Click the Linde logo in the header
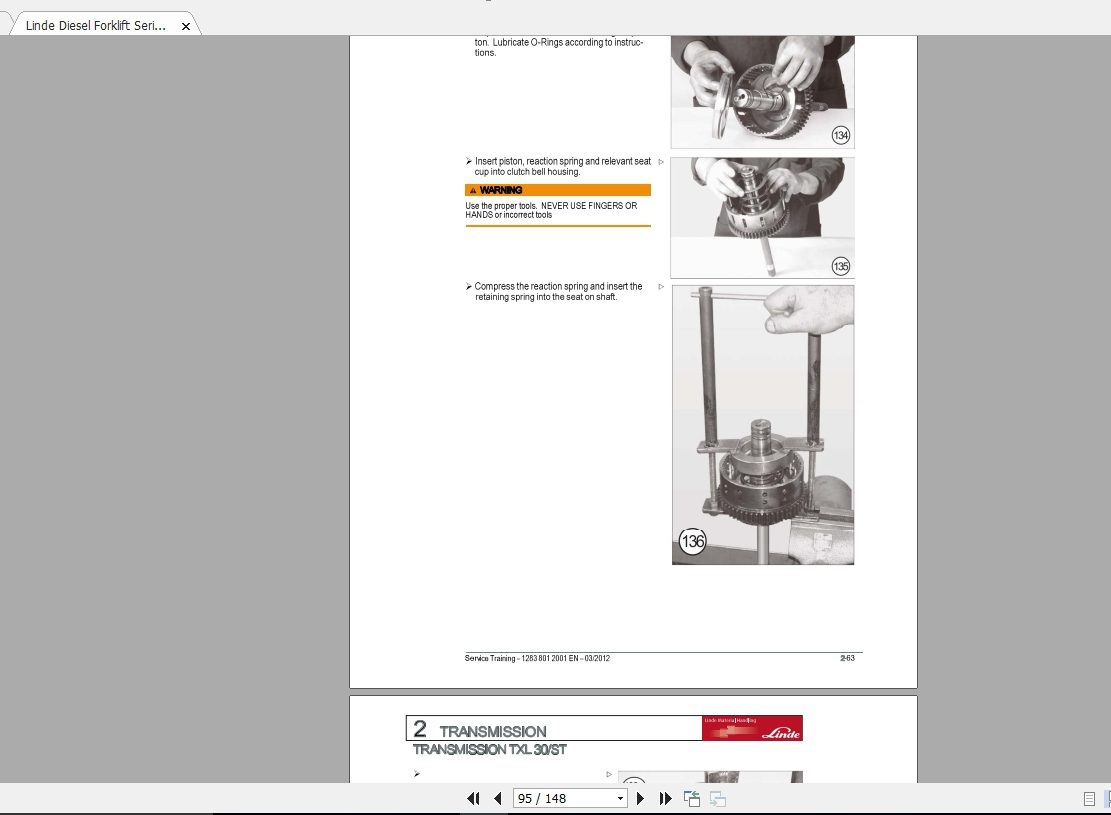This screenshot has height=815, width=1111. (x=752, y=728)
